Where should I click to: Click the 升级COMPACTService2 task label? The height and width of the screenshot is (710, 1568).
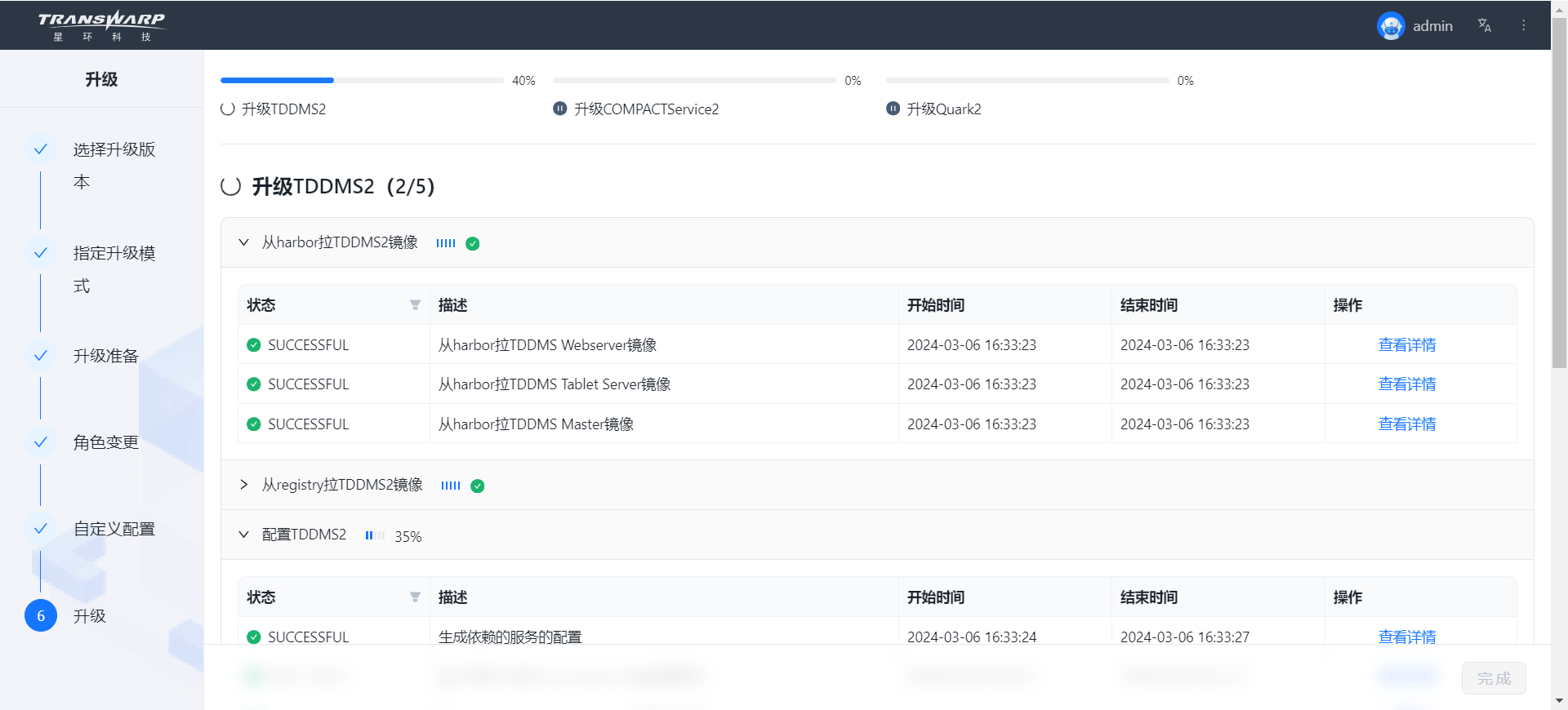click(x=646, y=109)
